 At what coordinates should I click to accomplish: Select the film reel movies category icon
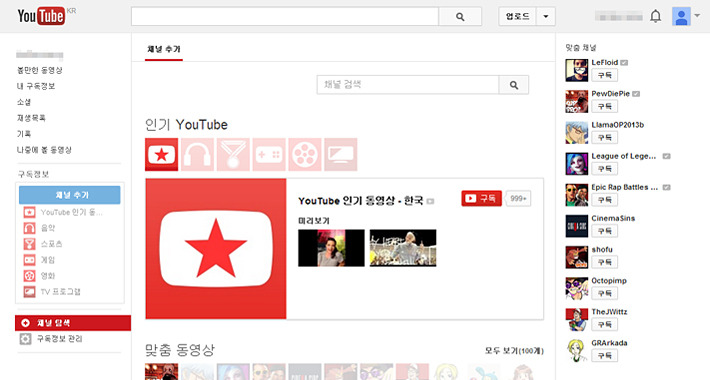pos(305,154)
